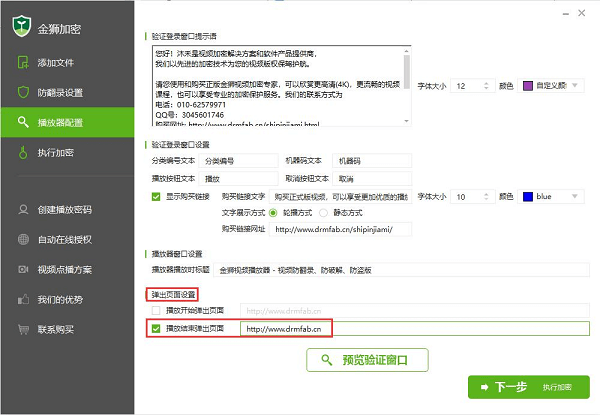Select the 轮播方式 radio button
The height and width of the screenshot is (415, 600).
[273, 213]
